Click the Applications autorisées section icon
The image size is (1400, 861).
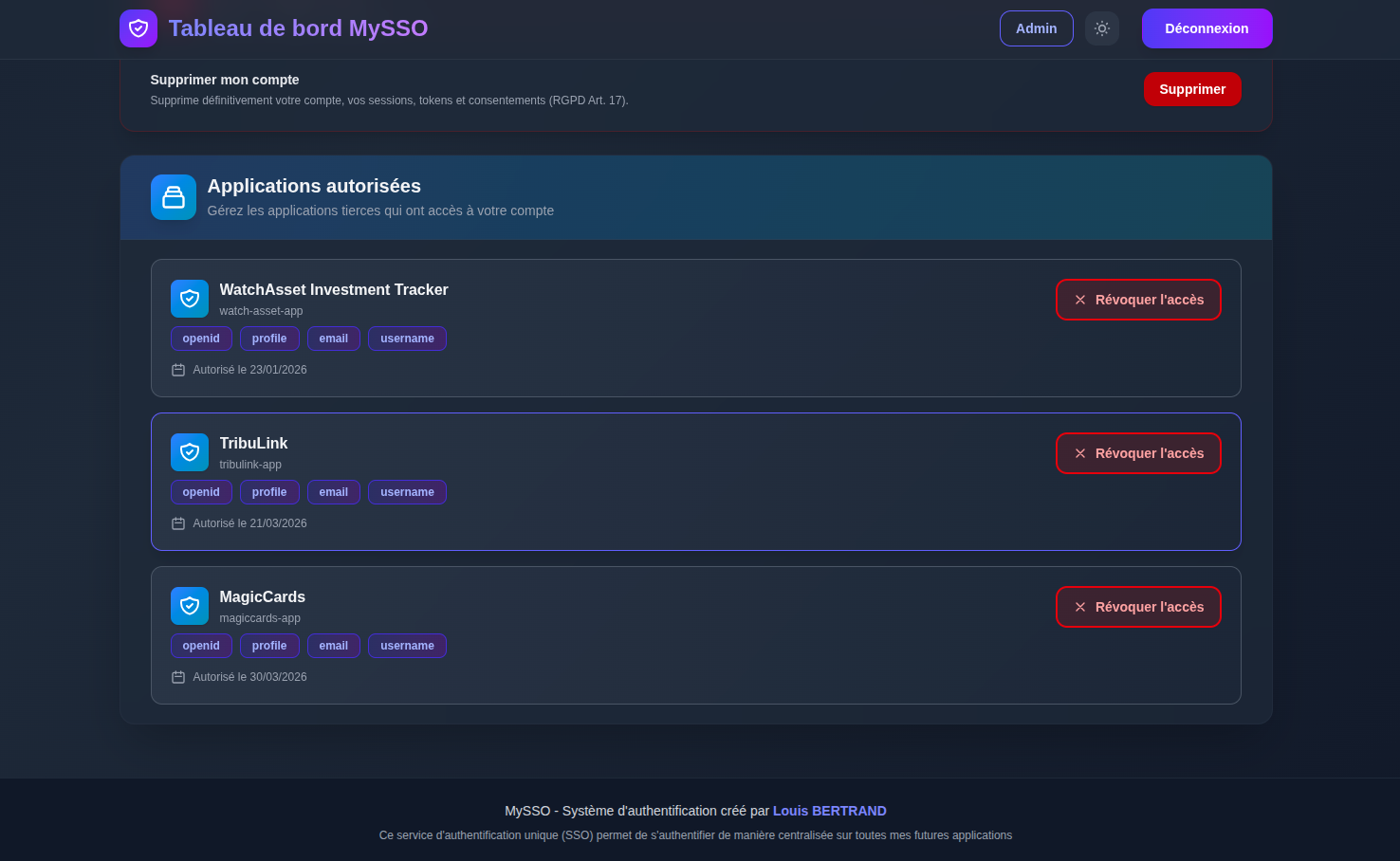174,197
